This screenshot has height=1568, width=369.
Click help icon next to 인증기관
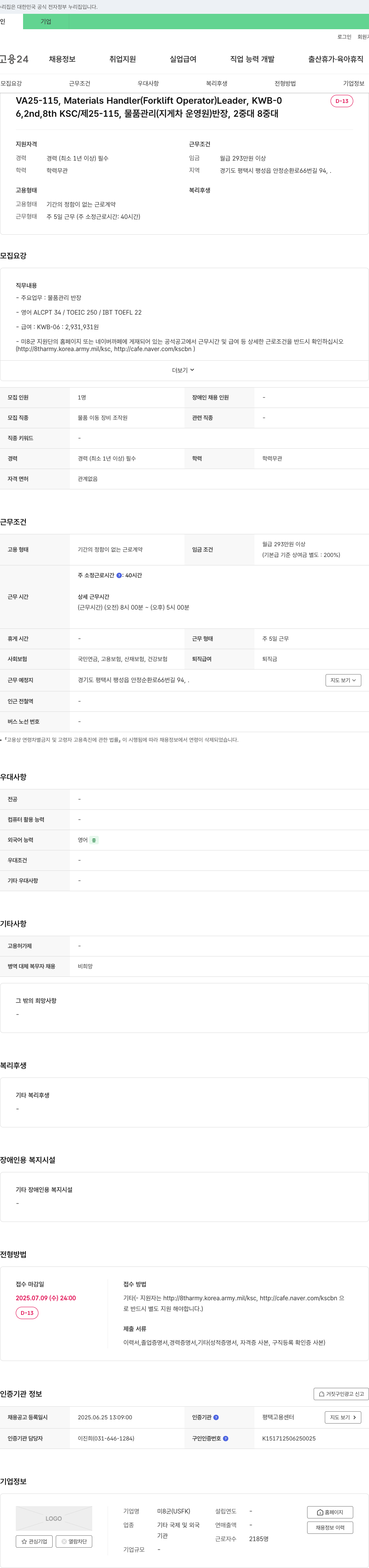(x=216, y=1418)
